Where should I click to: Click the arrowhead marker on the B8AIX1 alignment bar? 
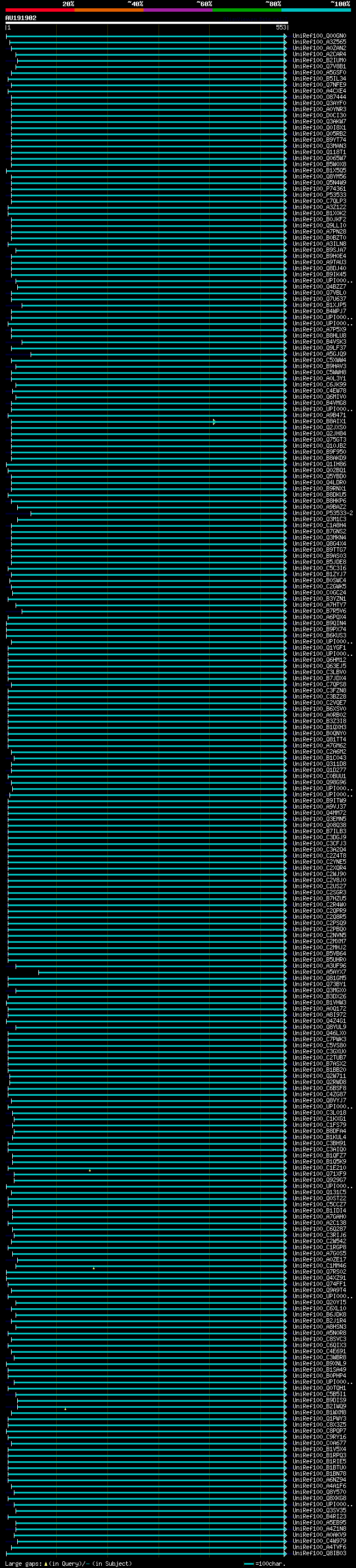coord(214,421)
